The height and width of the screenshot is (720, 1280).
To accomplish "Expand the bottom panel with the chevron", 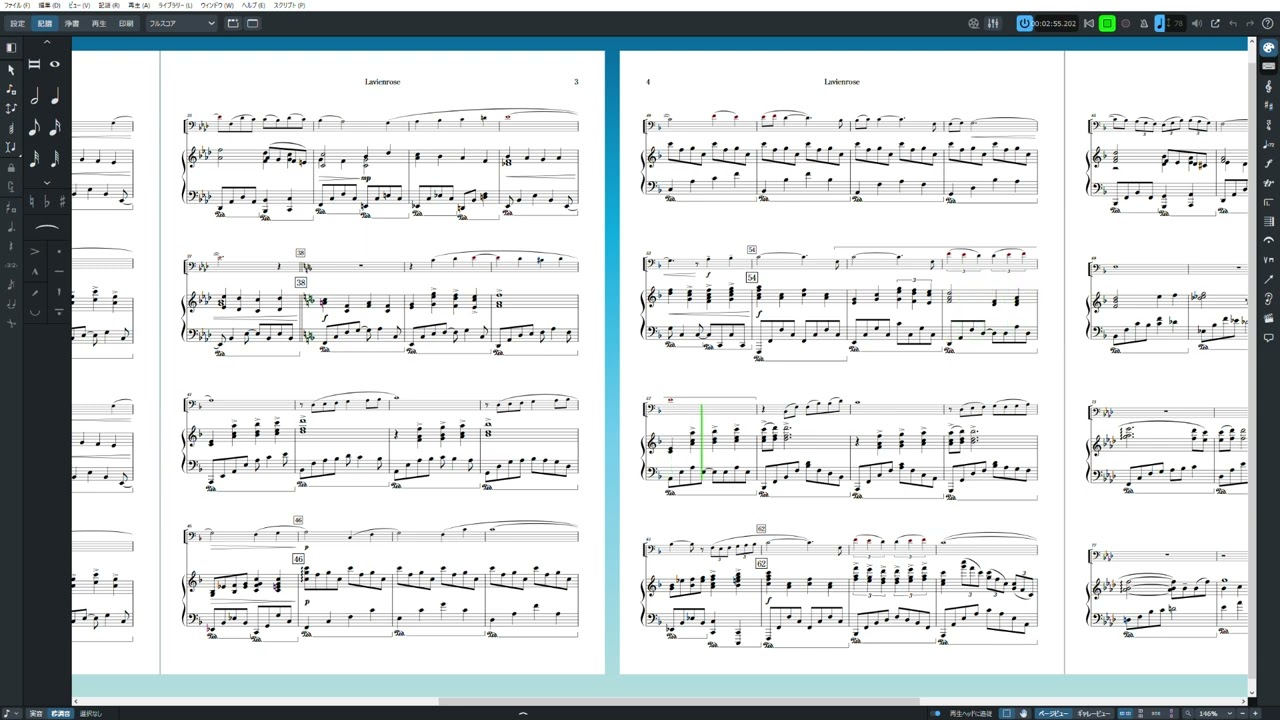I will (522, 714).
